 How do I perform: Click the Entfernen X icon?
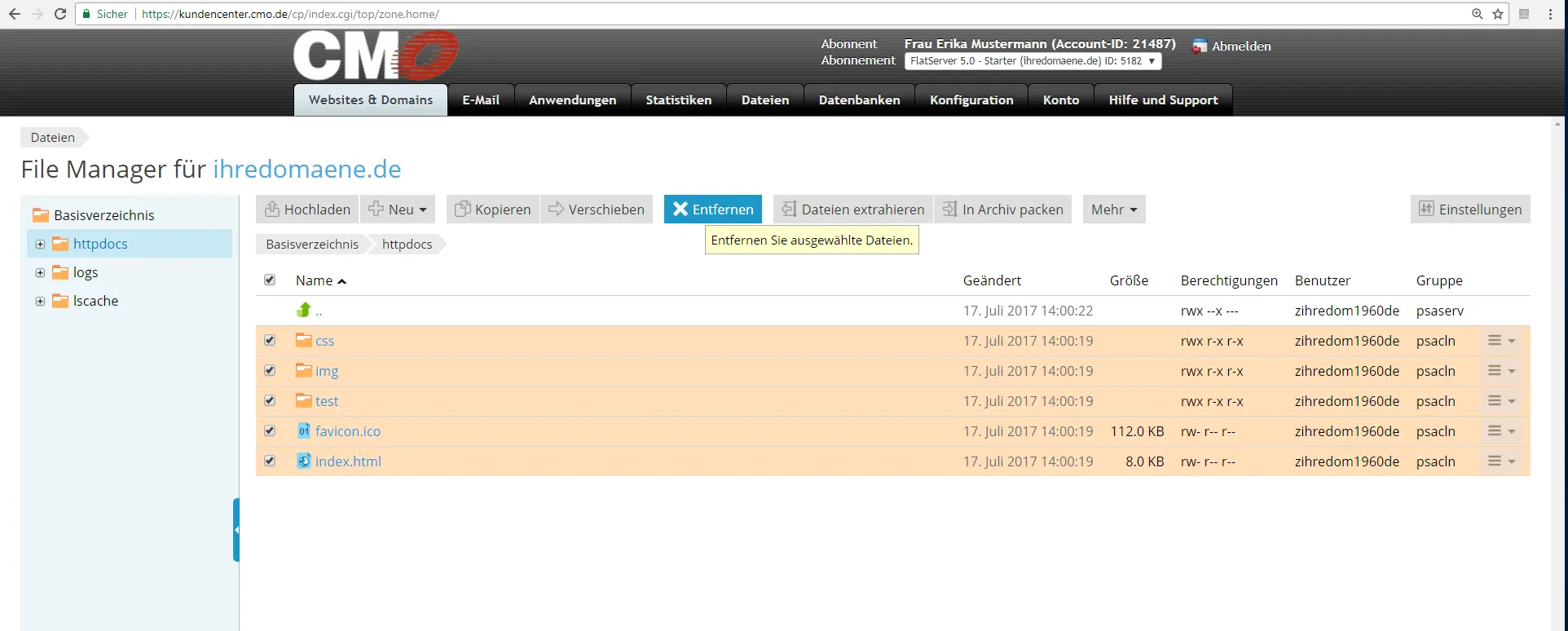[680, 209]
